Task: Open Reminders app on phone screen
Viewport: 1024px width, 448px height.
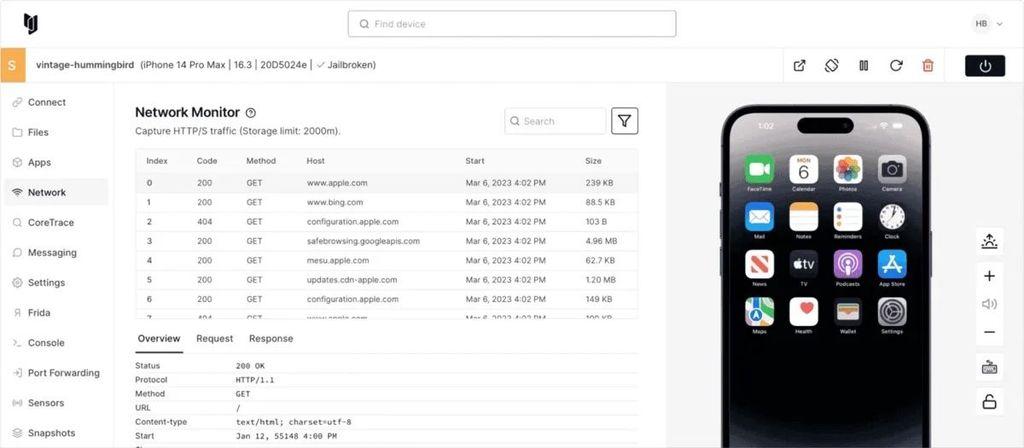Action: click(848, 217)
